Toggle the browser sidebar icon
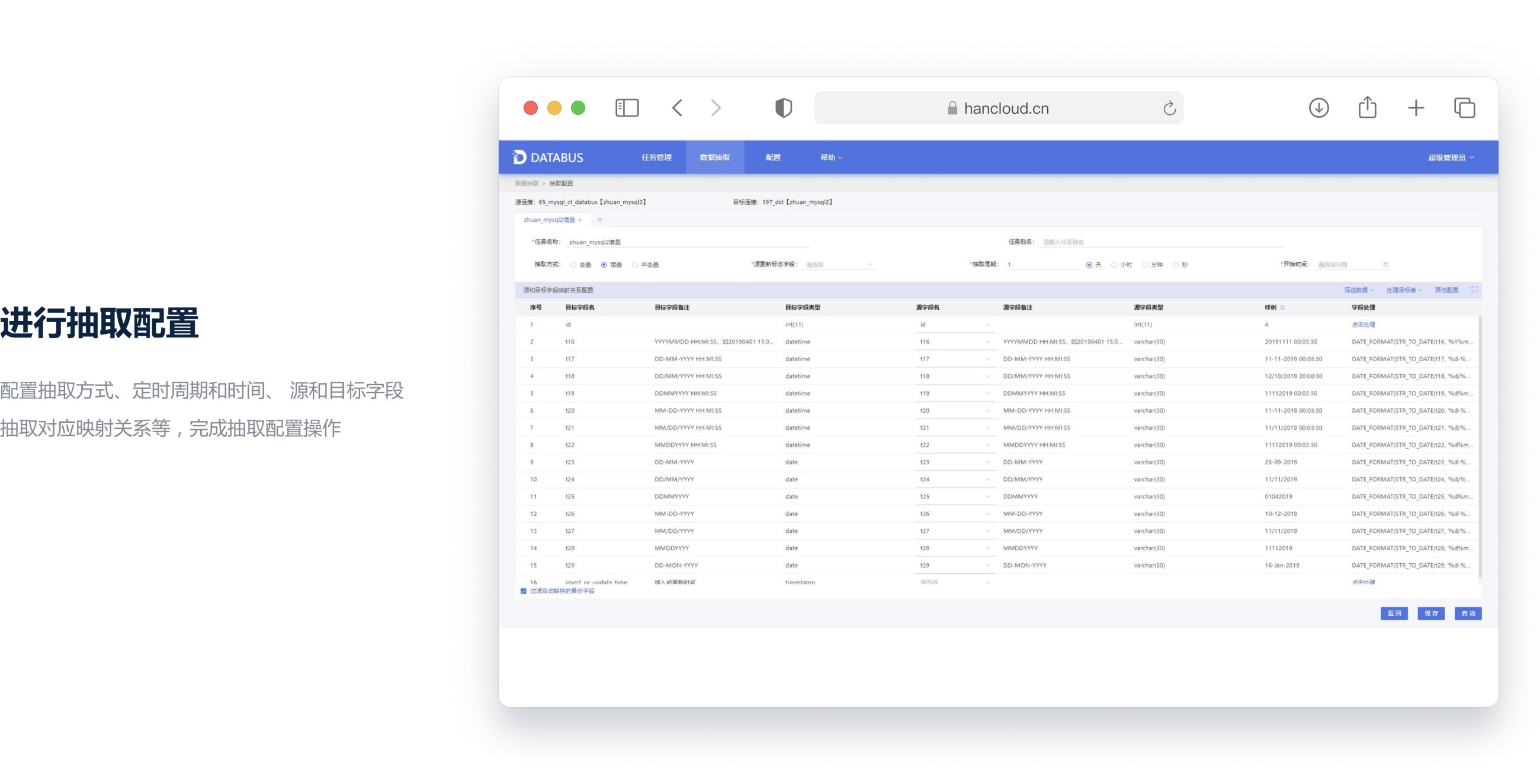This screenshot has height=784, width=1540. (x=627, y=108)
